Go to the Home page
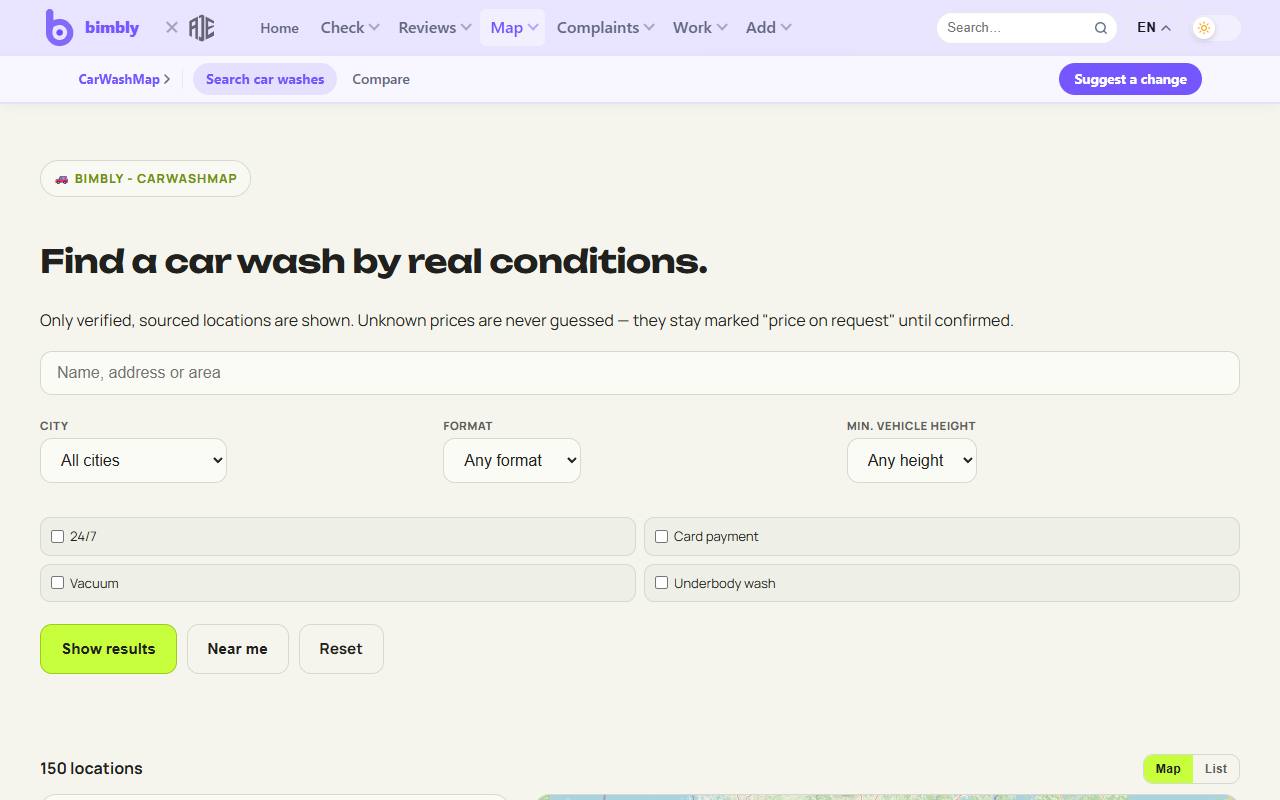 pyautogui.click(x=280, y=28)
